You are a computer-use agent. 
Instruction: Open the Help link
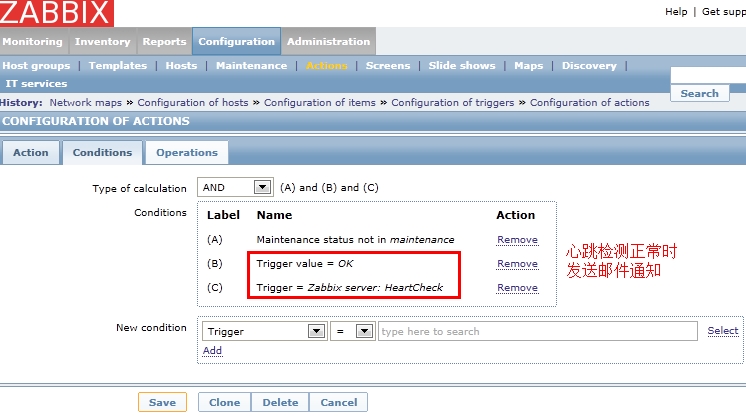pyautogui.click(x=676, y=11)
